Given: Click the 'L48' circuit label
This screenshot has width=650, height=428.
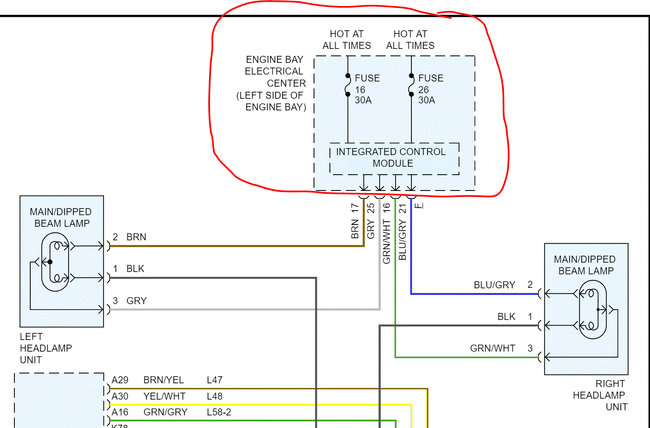Looking at the screenshot, I should pyautogui.click(x=215, y=396).
